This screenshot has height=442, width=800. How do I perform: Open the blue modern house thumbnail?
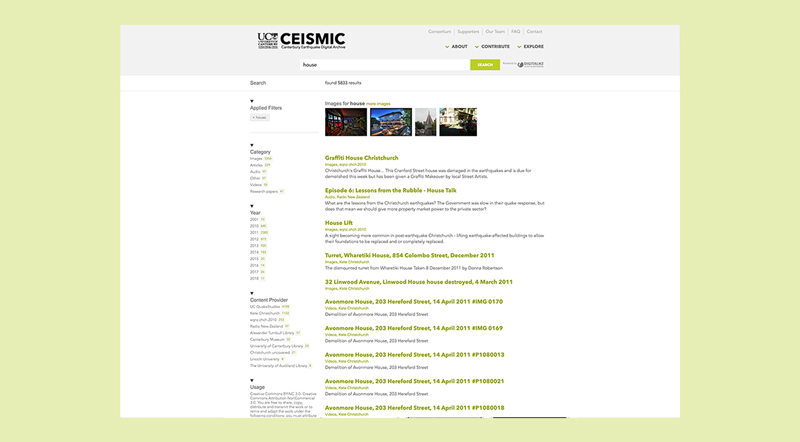point(391,122)
